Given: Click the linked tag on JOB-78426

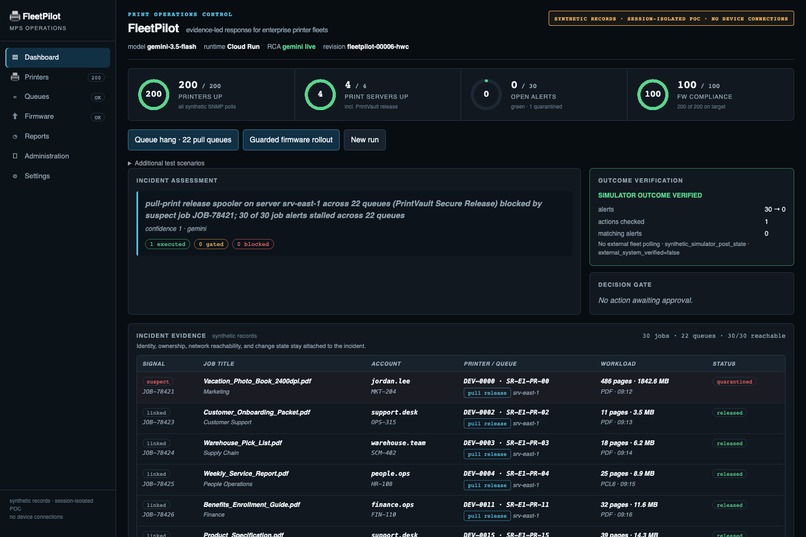Looking at the screenshot, I should (156, 505).
